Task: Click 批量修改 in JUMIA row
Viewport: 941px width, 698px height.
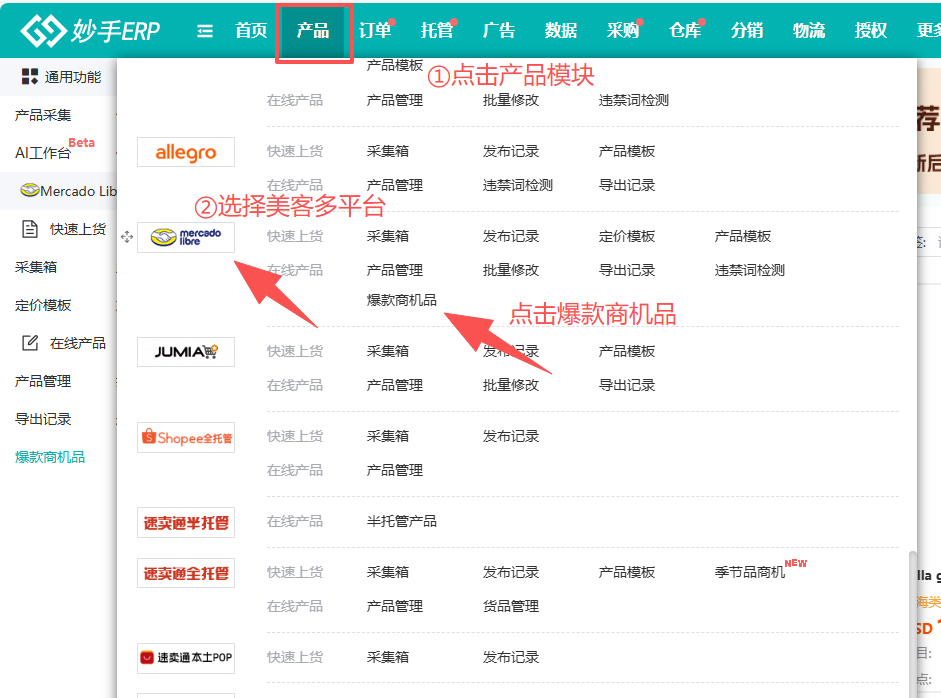Action: 511,385
